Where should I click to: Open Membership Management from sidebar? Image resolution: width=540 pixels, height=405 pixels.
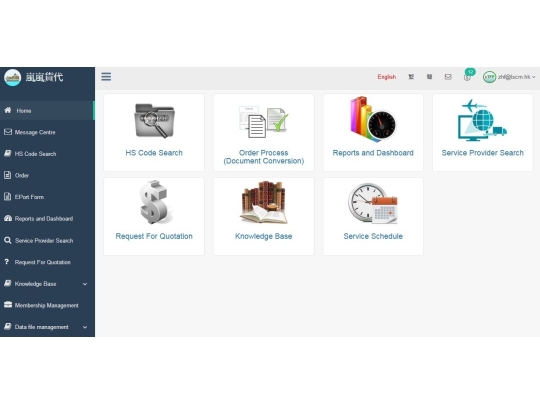tap(47, 305)
